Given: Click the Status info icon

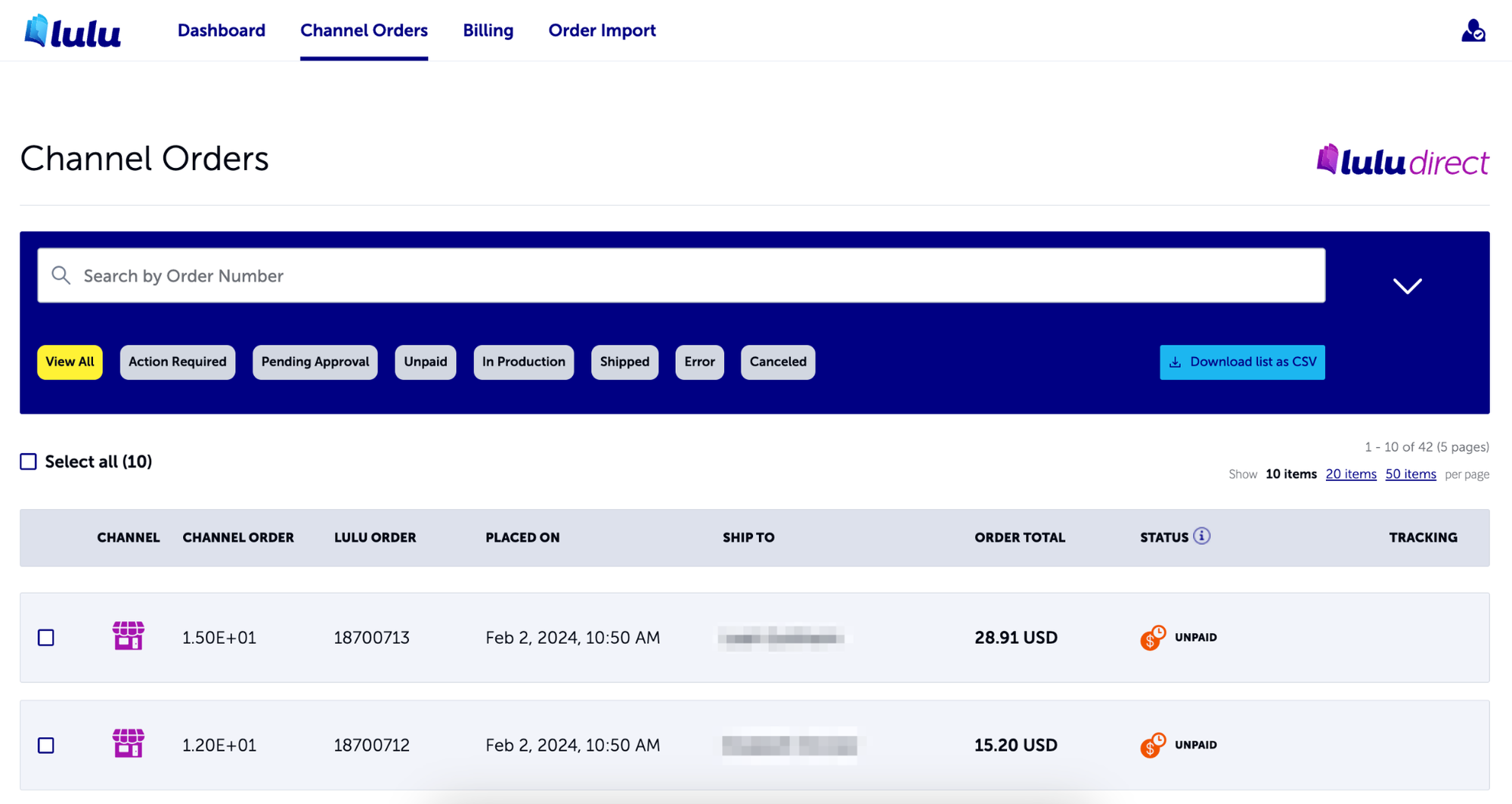Looking at the screenshot, I should tap(1202, 536).
